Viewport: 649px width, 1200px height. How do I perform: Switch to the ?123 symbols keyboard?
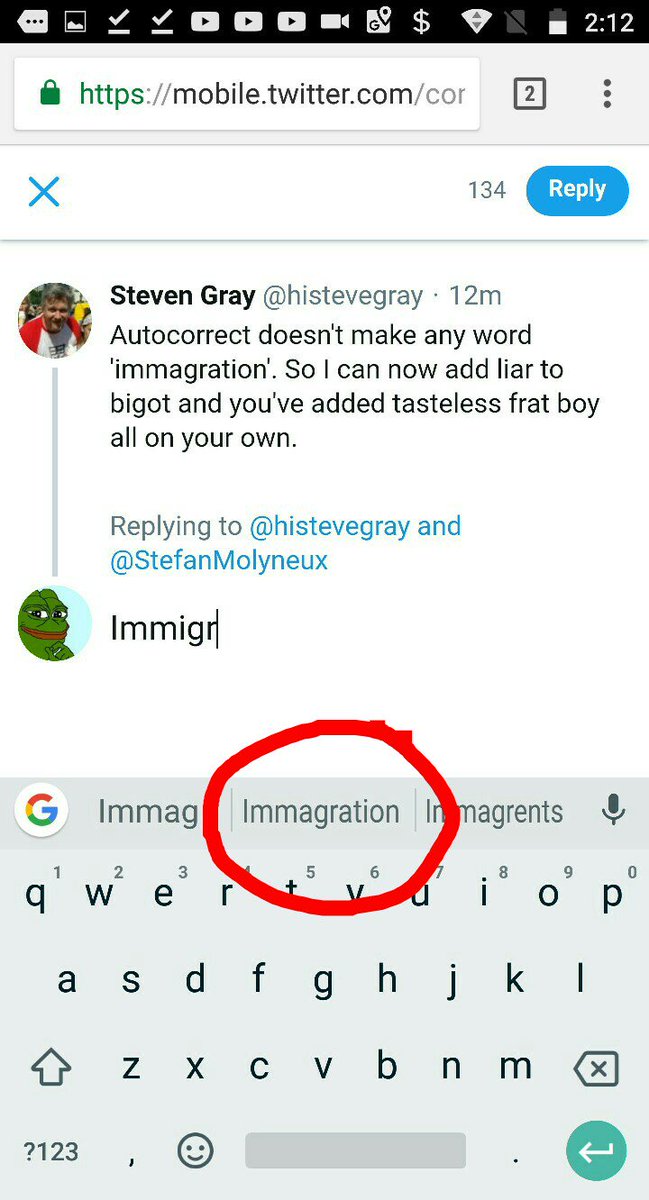coord(51,1152)
